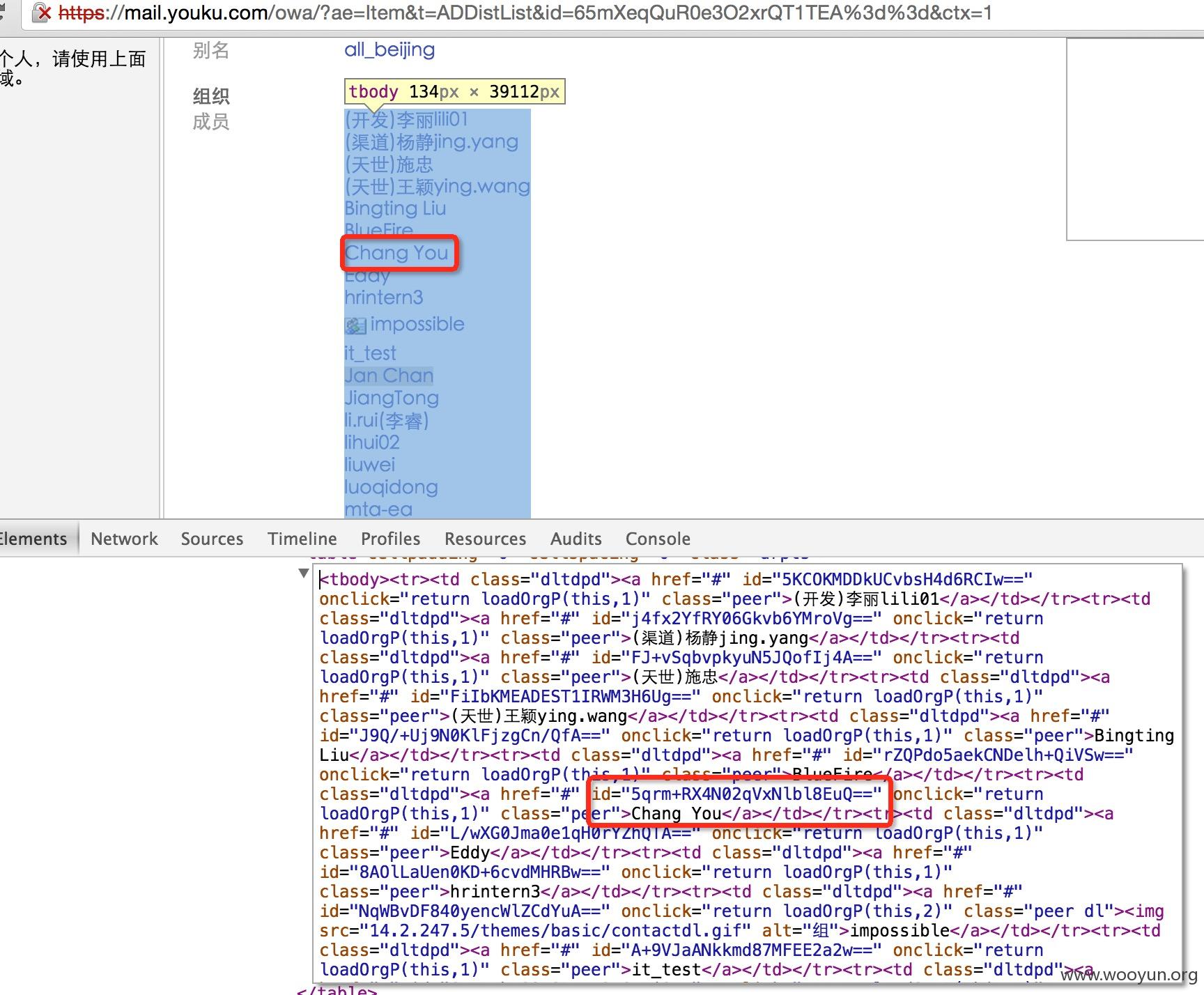The width and height of the screenshot is (1204, 995).
Task: Switch to the Profiles tab
Action: tap(390, 539)
